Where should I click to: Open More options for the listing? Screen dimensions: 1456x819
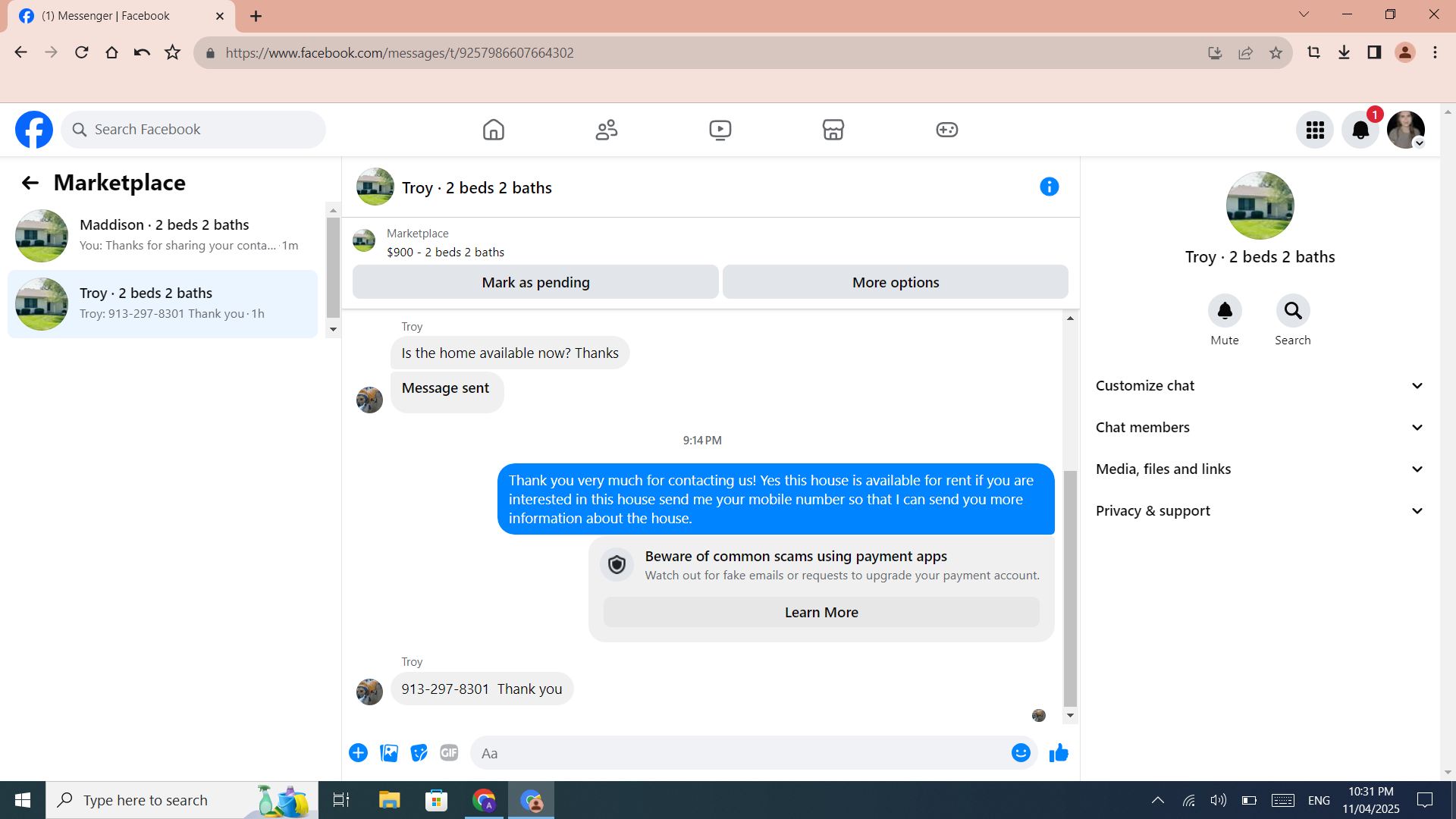pos(896,282)
